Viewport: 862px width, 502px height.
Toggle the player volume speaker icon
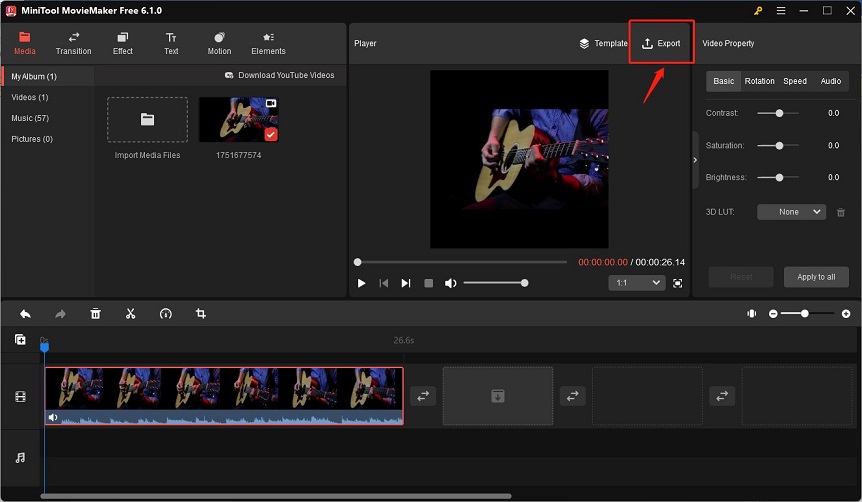pos(450,283)
